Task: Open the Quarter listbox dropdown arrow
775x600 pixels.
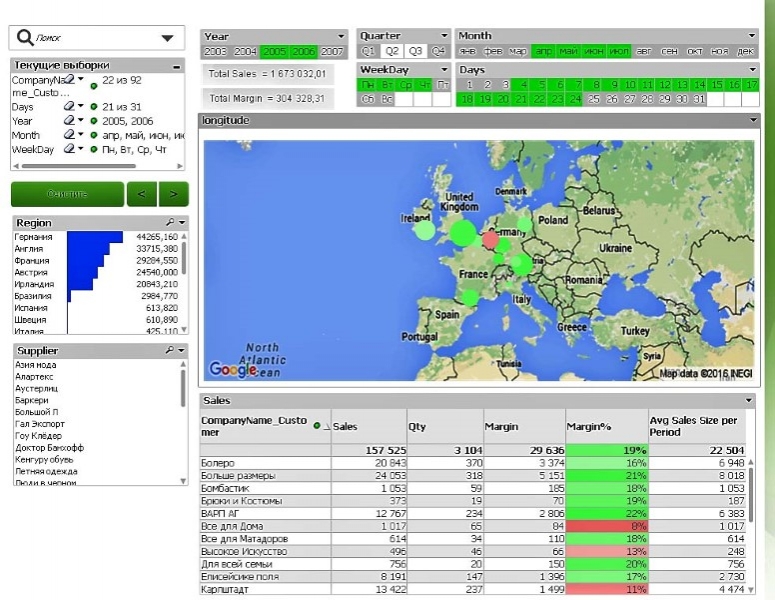Action: click(444, 36)
